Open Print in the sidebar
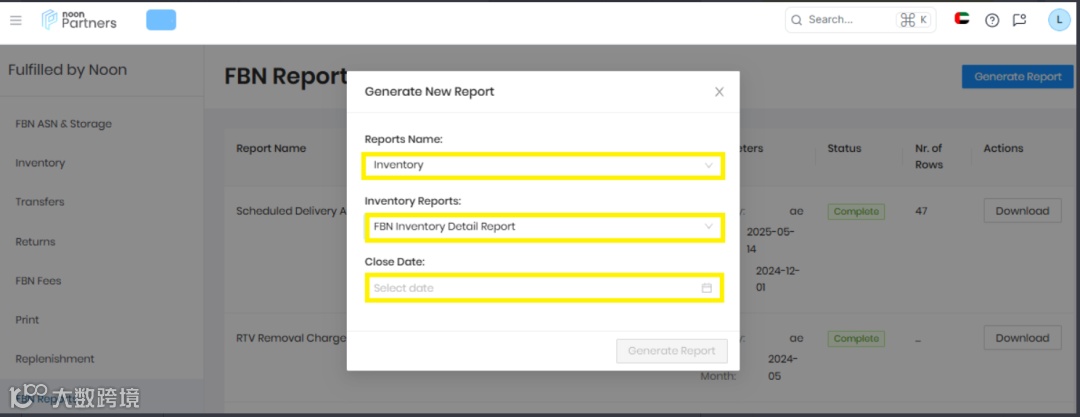 (x=27, y=320)
